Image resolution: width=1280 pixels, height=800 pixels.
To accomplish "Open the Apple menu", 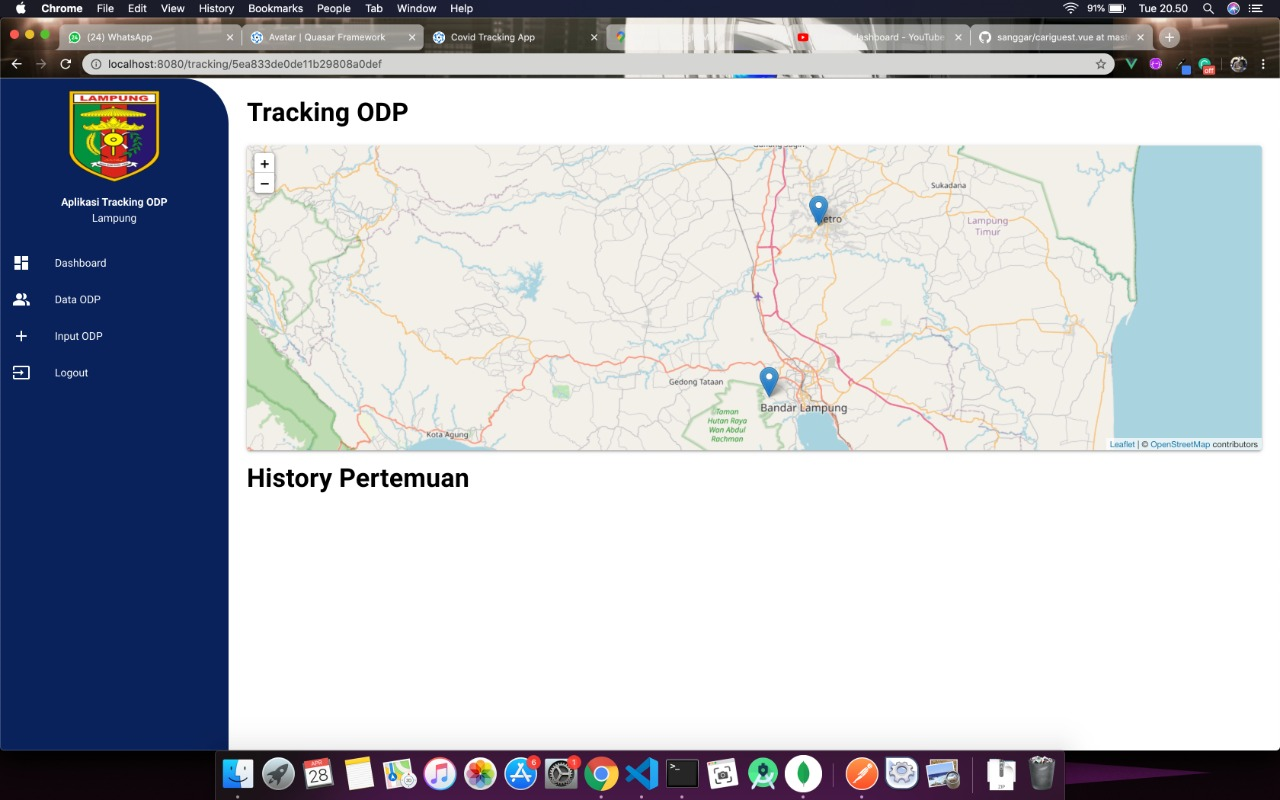I will click(x=21, y=8).
